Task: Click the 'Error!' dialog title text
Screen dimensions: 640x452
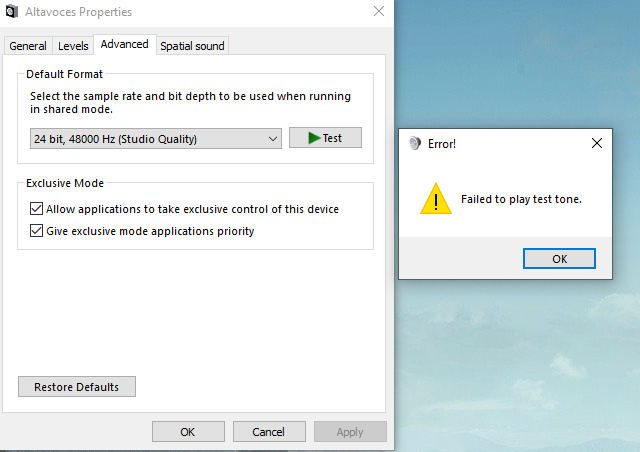Action: (x=442, y=144)
